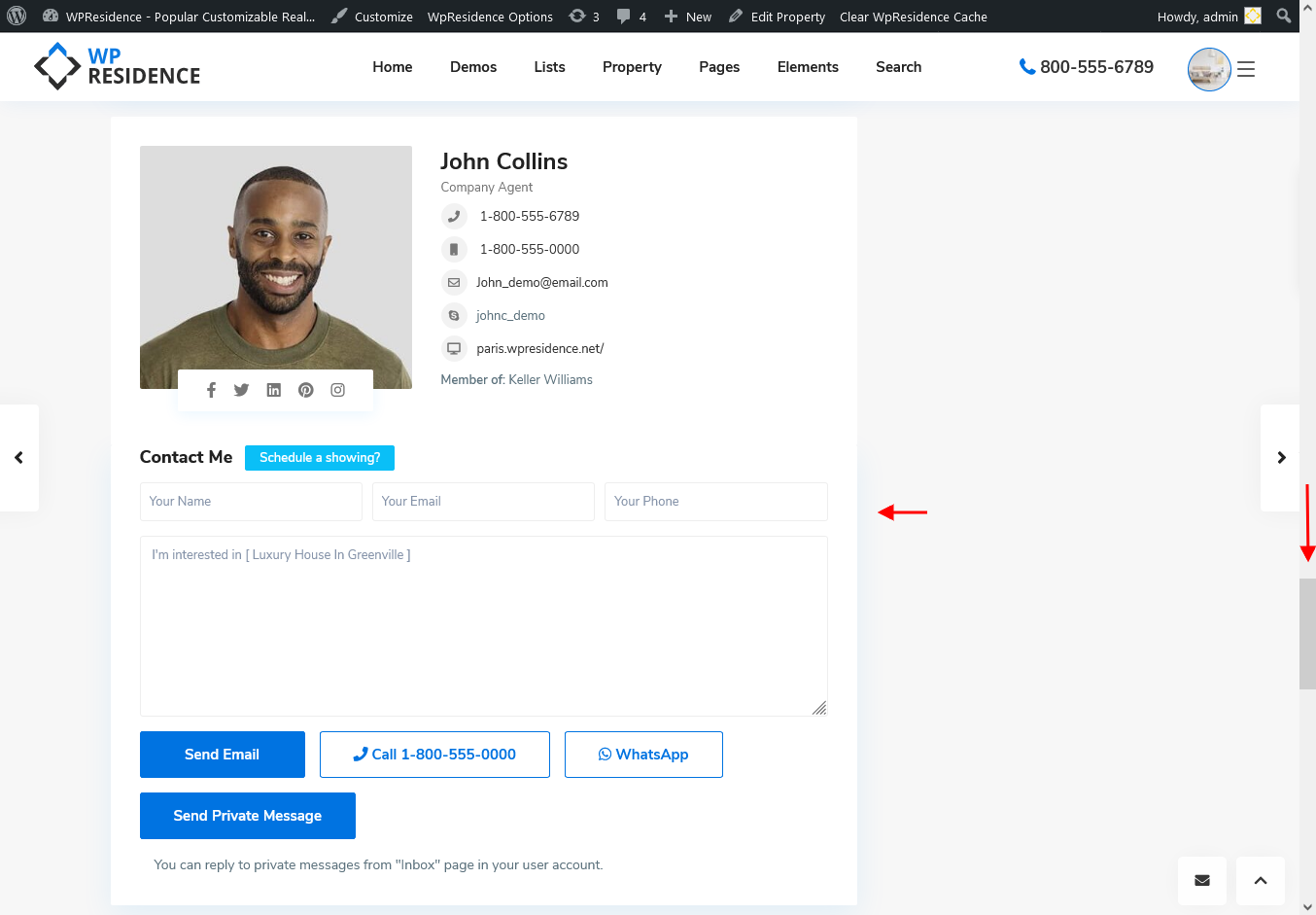Open the Elements menu

(808, 67)
